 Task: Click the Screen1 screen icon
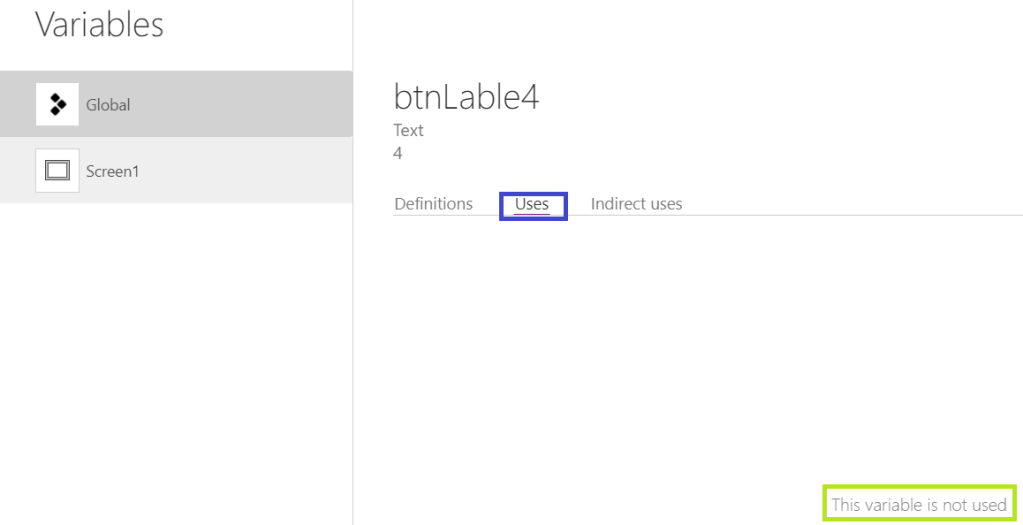pyautogui.click(x=57, y=171)
